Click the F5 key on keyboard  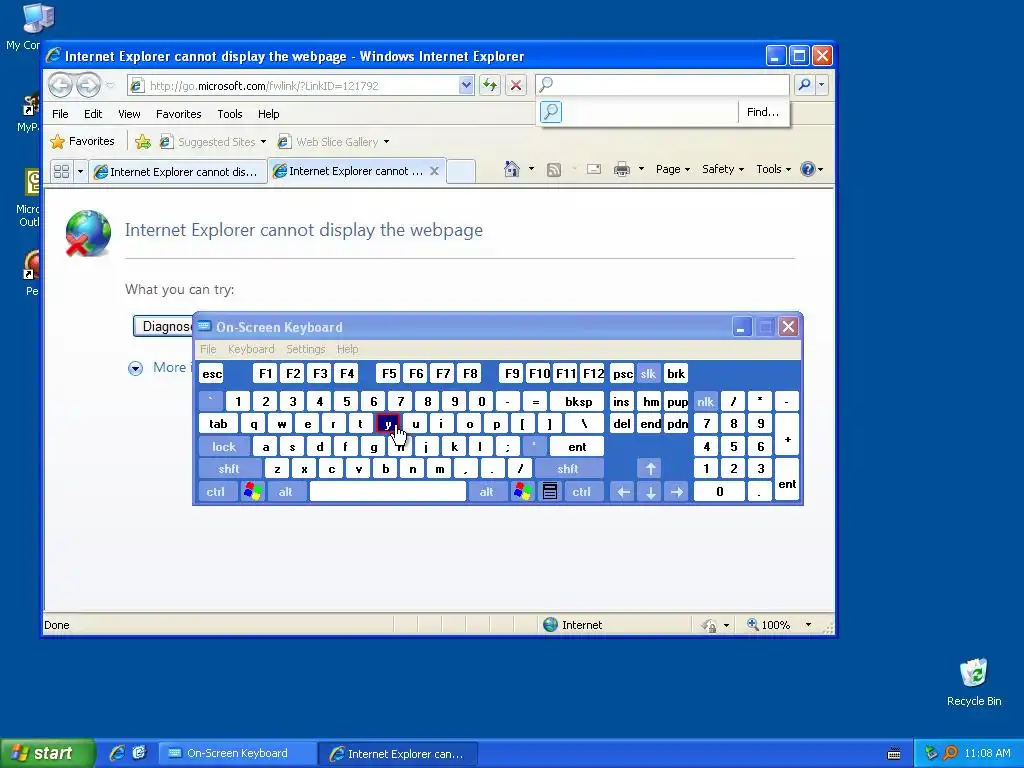point(389,374)
